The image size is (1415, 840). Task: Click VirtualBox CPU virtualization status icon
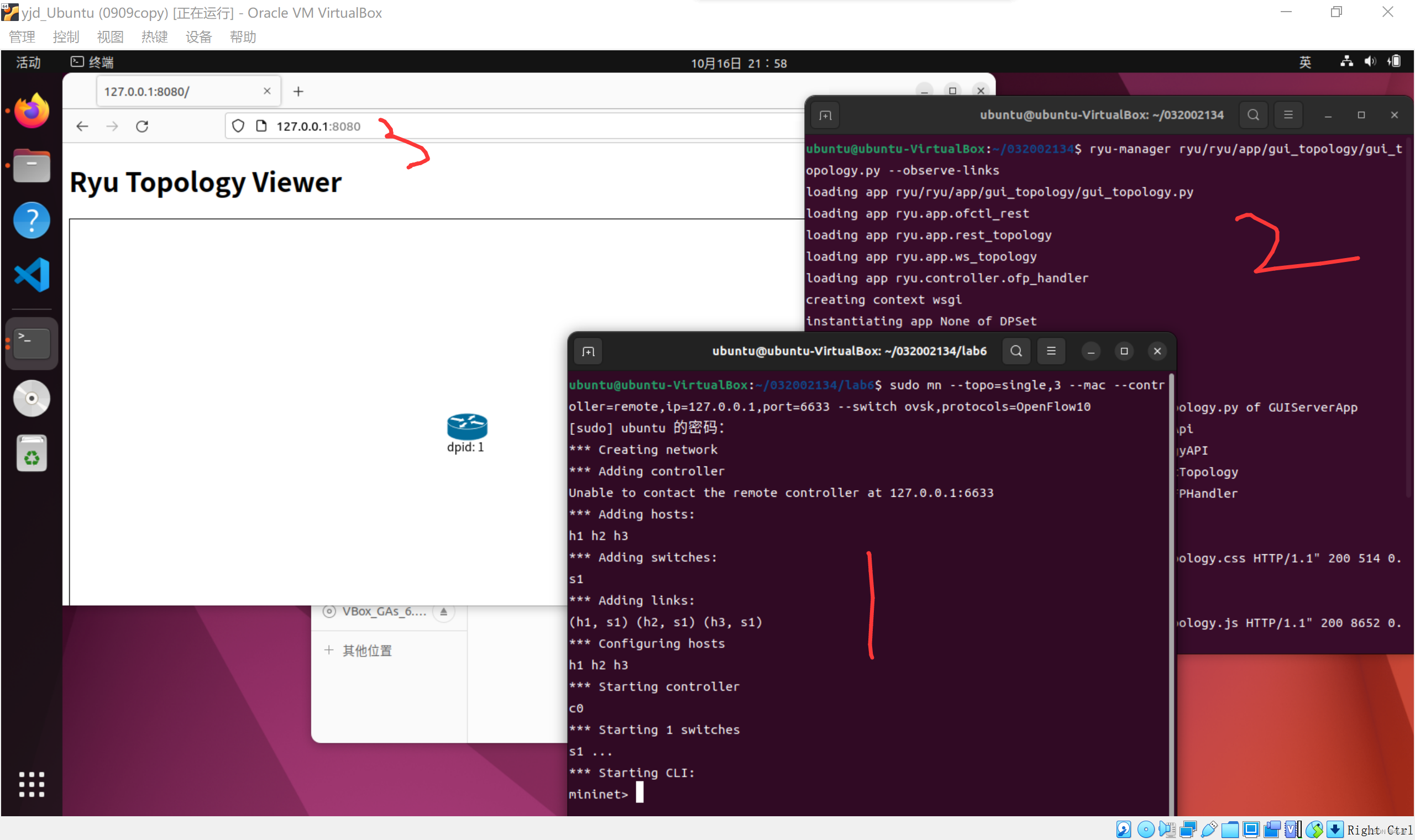1292,830
